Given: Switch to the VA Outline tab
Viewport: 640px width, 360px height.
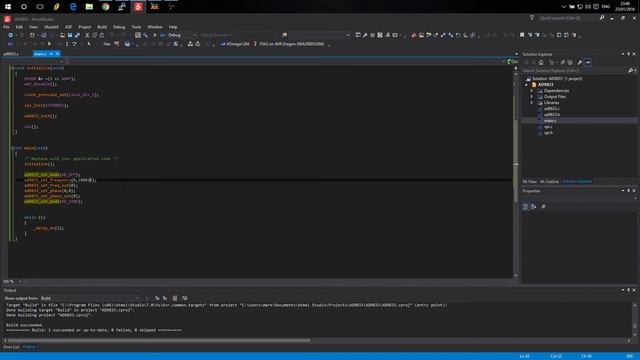Looking at the screenshot, I should (549, 182).
